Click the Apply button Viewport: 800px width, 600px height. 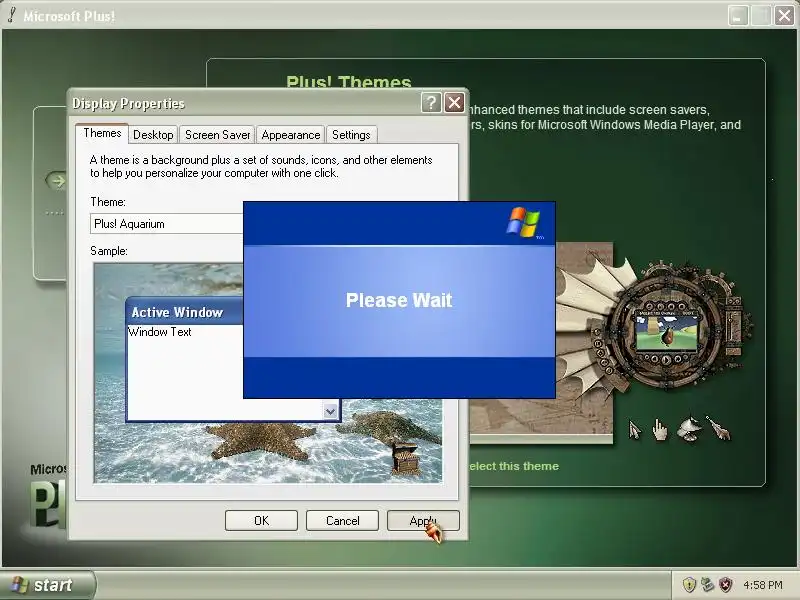pyautogui.click(x=423, y=520)
